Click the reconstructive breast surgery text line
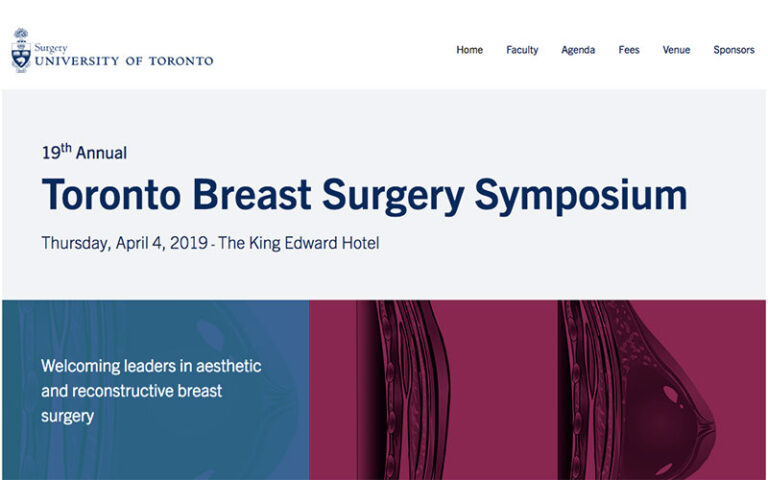 click(x=131, y=391)
